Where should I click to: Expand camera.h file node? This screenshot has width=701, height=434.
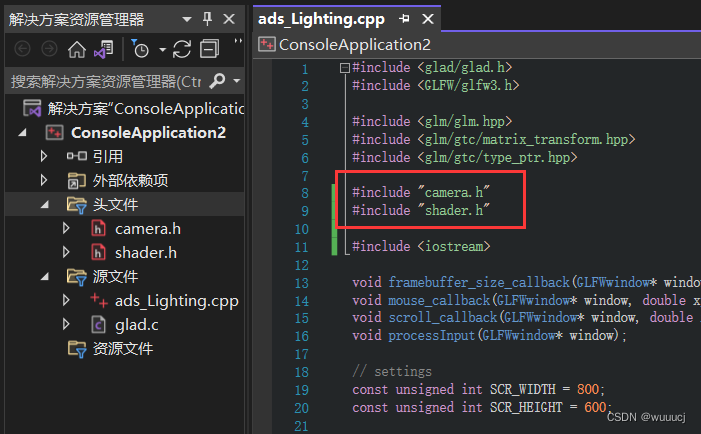(66, 228)
